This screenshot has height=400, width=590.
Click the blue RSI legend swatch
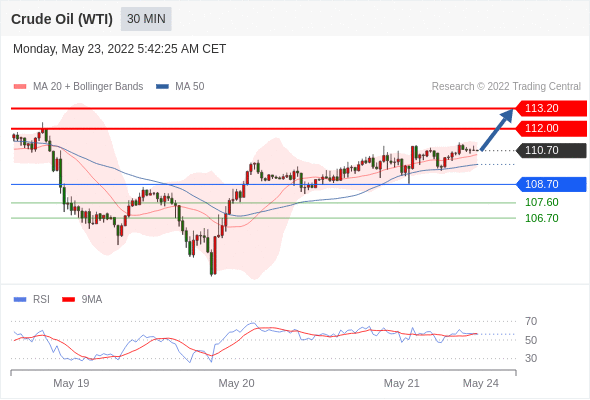tap(20, 300)
